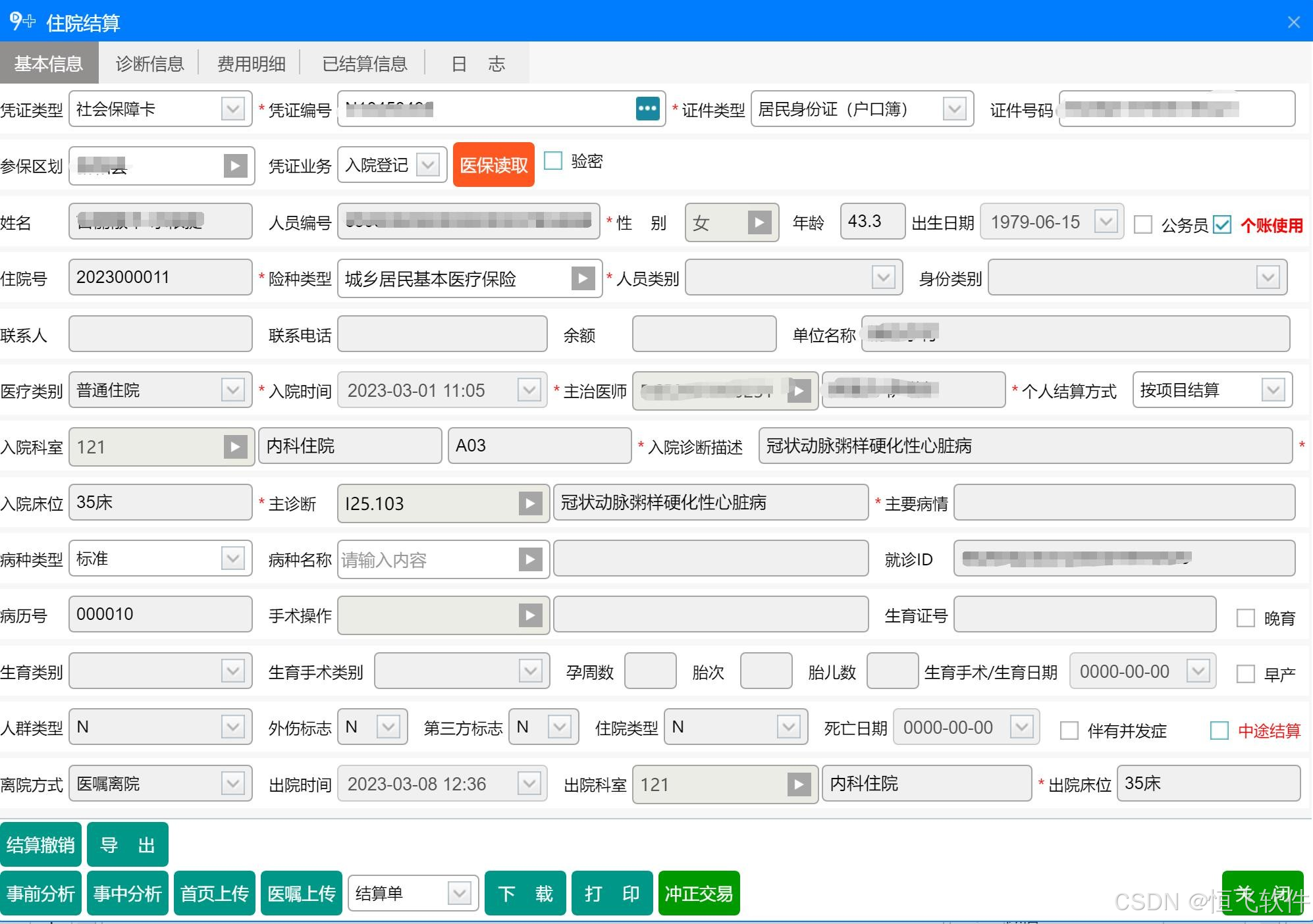The width and height of the screenshot is (1313, 924).
Task: Expand the 个人结算方式 dropdown
Action: coord(1273,390)
